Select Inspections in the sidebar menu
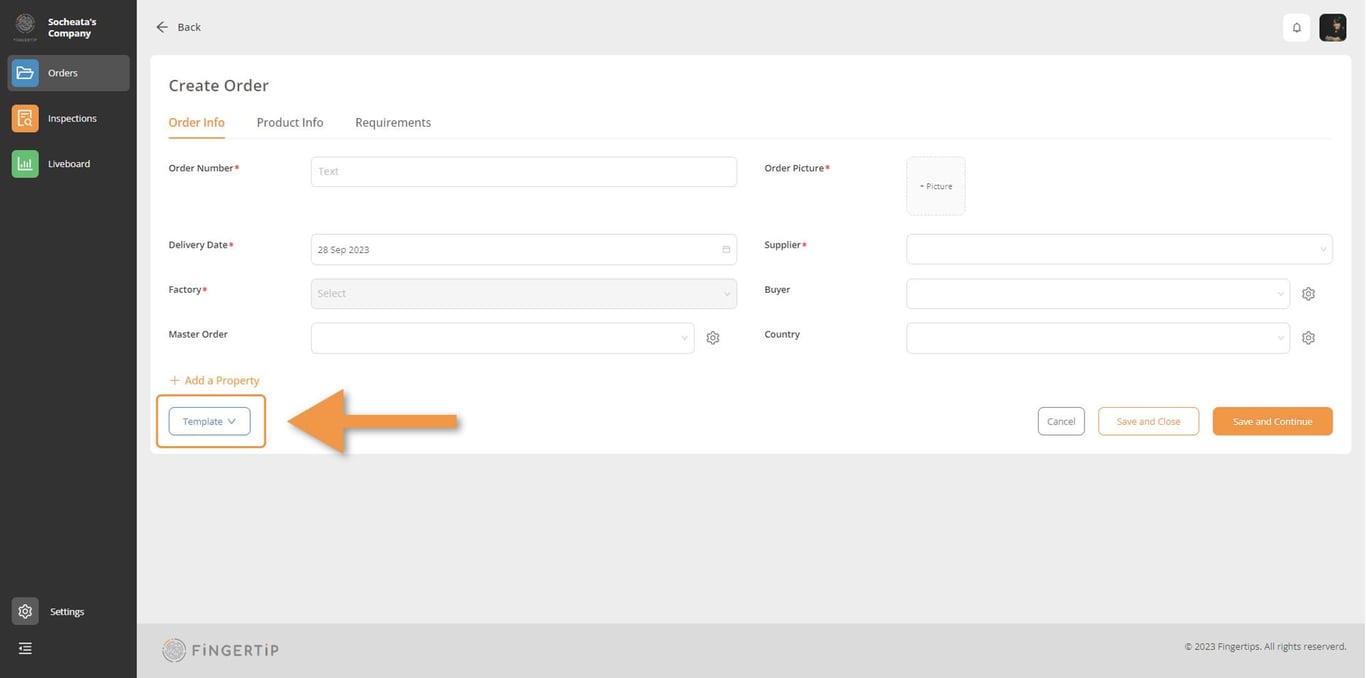1366x678 pixels. click(x=72, y=118)
